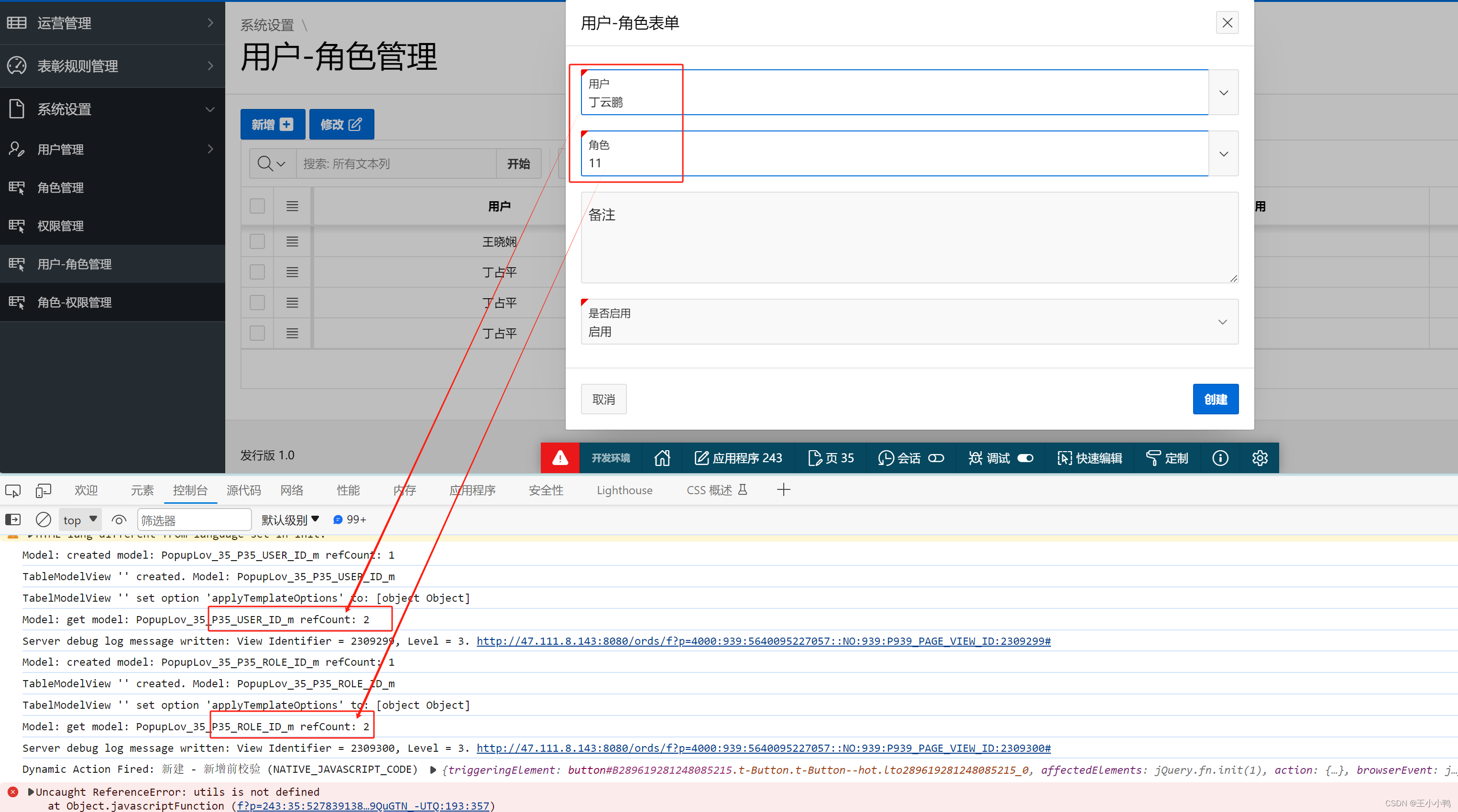Image resolution: width=1458 pixels, height=812 pixels.
Task: Click the red error icon in console
Action: pos(13,791)
